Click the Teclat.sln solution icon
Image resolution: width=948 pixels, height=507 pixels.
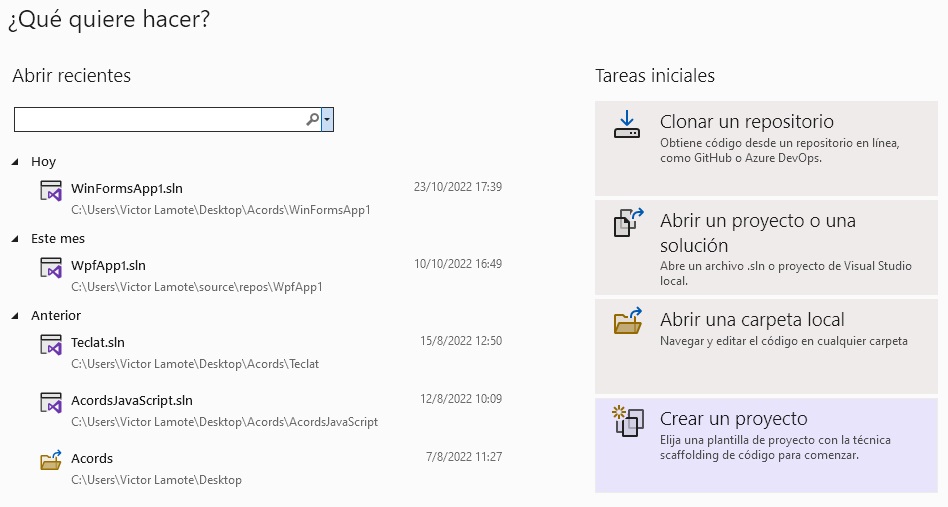(x=51, y=344)
